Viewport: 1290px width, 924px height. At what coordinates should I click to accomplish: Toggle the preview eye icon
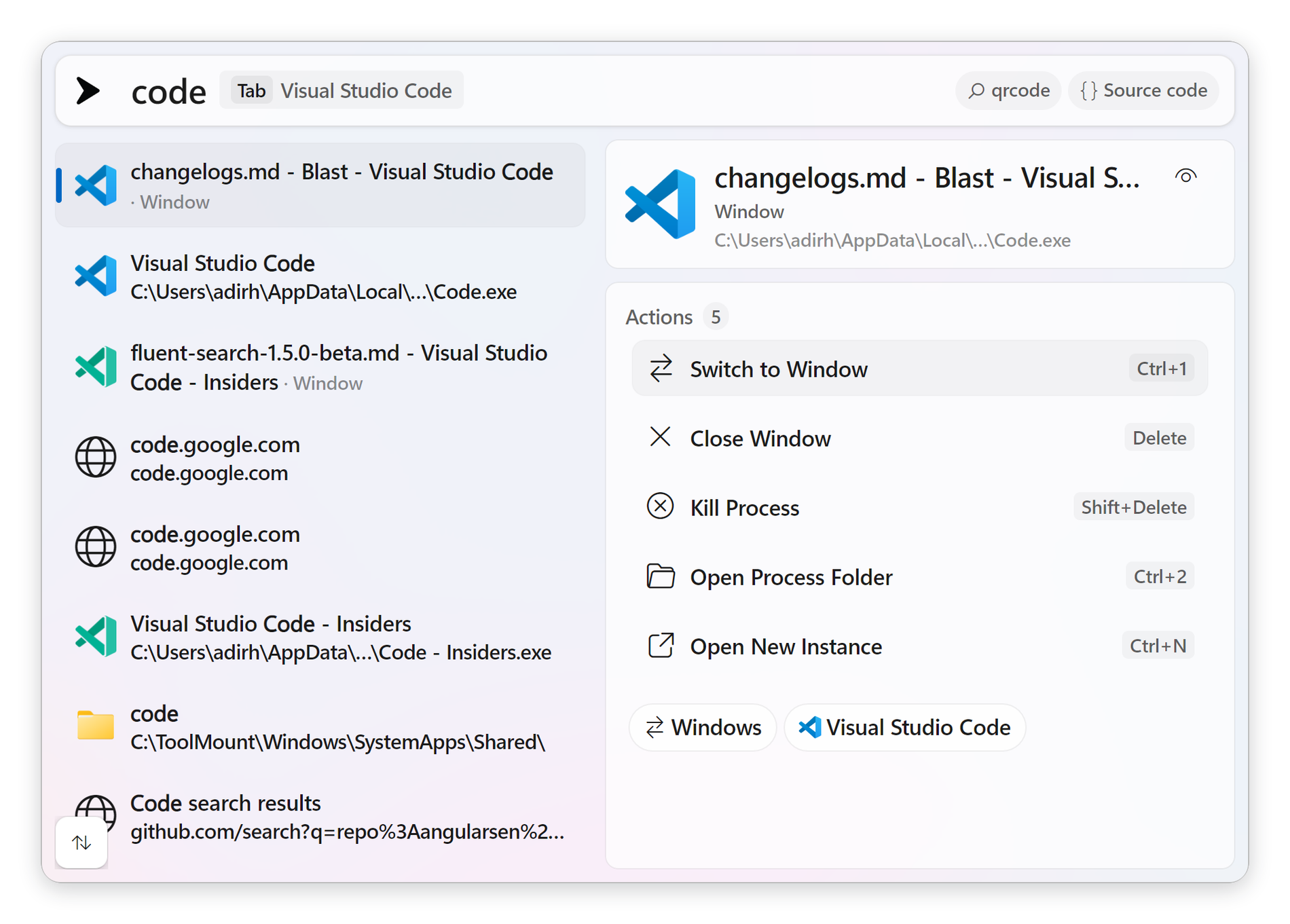point(1185,176)
